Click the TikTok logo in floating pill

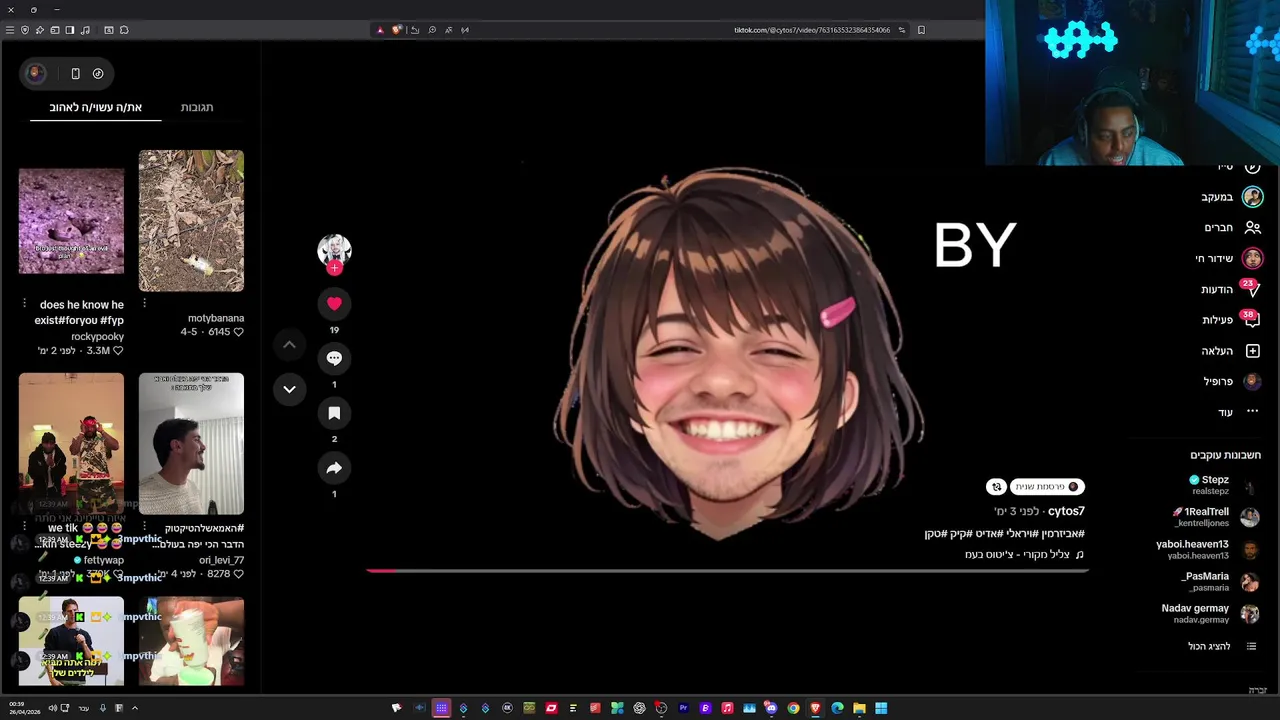coord(98,73)
